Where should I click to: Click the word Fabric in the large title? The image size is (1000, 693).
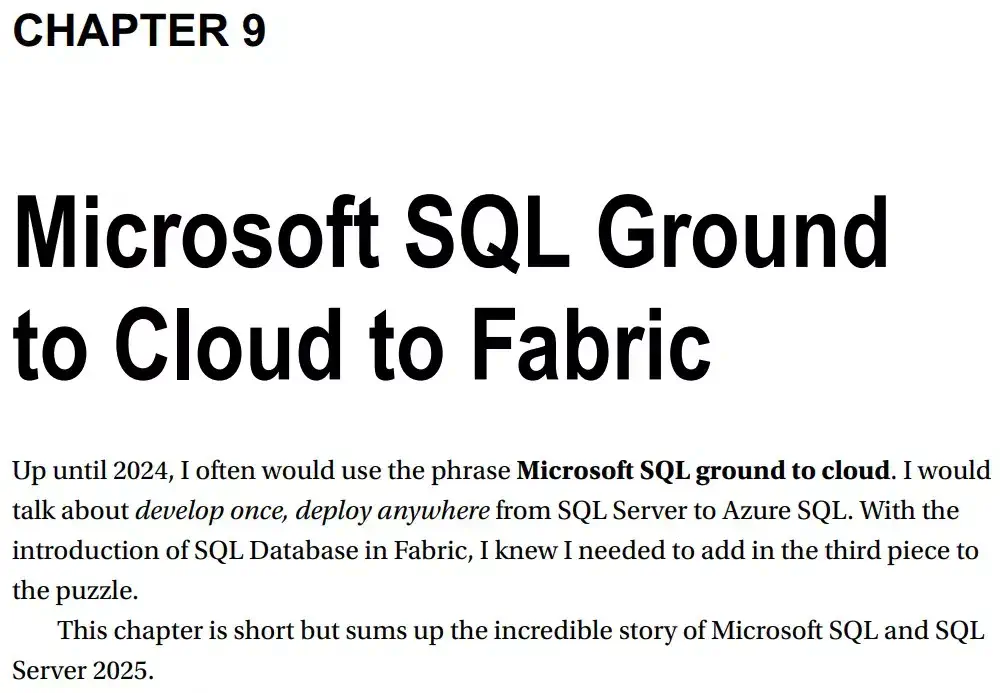tap(590, 344)
